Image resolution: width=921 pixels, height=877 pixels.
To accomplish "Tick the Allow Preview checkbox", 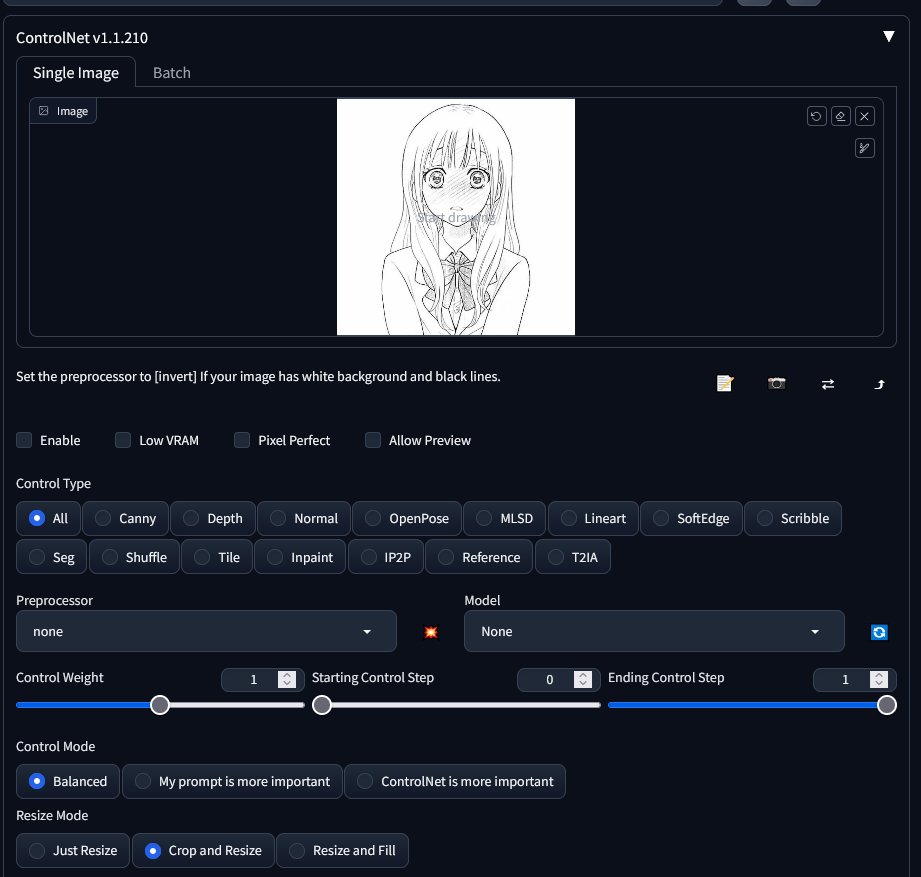I will (x=373, y=440).
